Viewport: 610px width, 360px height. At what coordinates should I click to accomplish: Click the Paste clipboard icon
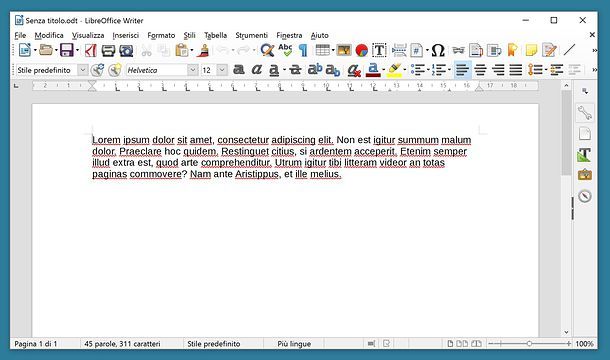click(x=182, y=50)
